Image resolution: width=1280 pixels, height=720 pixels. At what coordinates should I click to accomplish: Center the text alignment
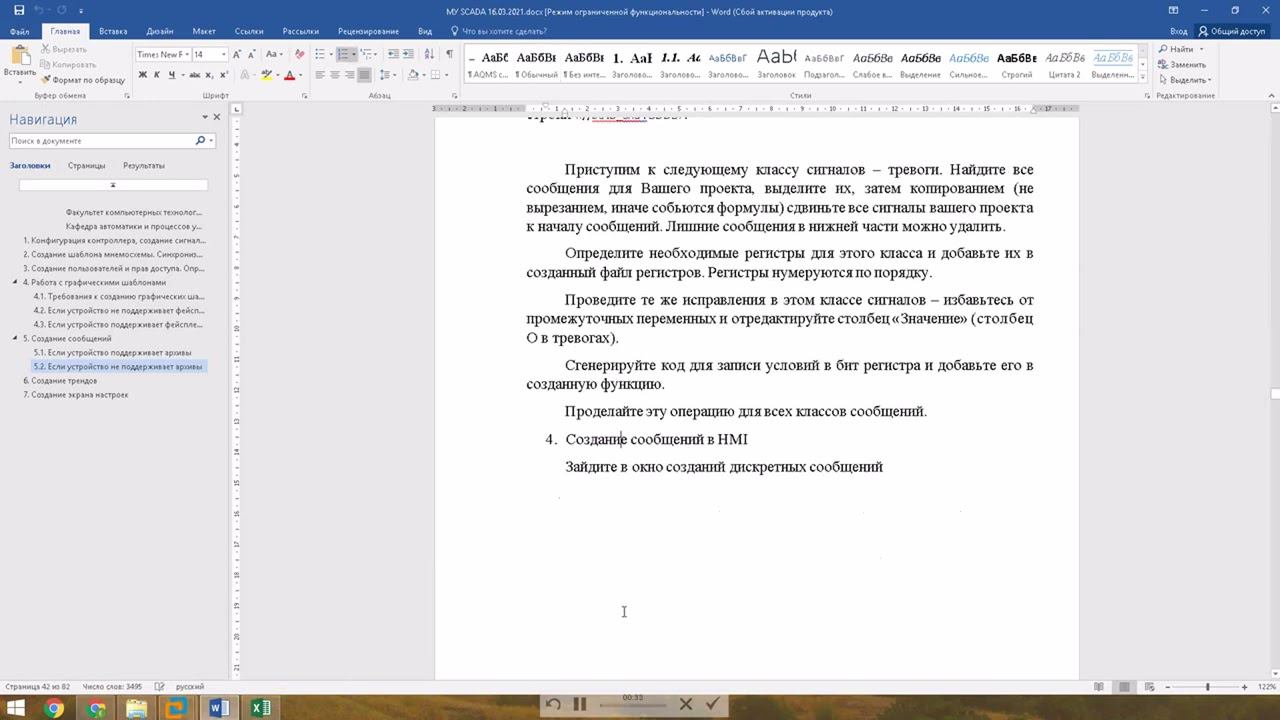tap(334, 75)
